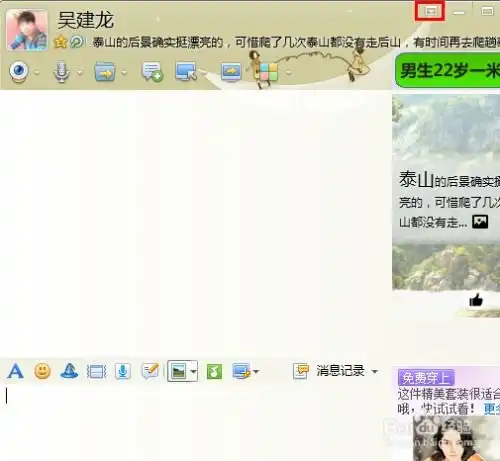Image resolution: width=500 pixels, height=461 pixels.
Task: Start a video call with webcam icon
Action: 19,71
